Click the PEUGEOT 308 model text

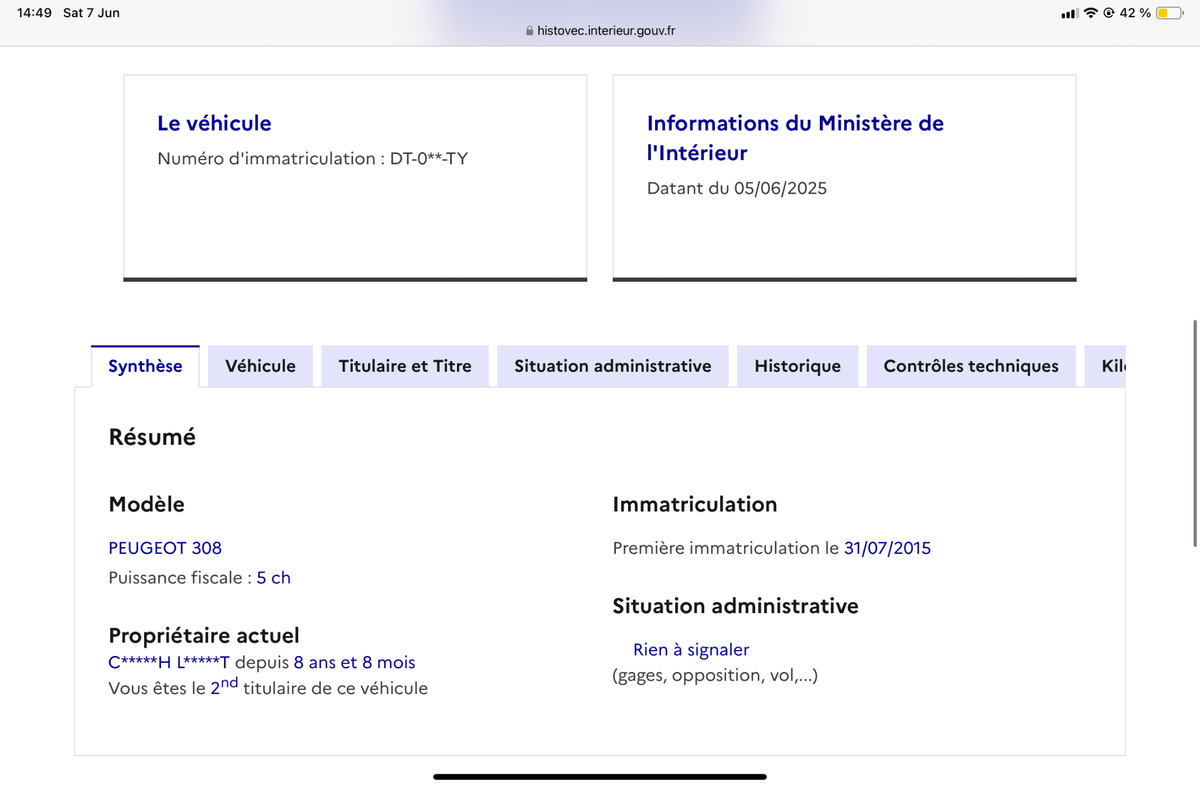pos(165,548)
